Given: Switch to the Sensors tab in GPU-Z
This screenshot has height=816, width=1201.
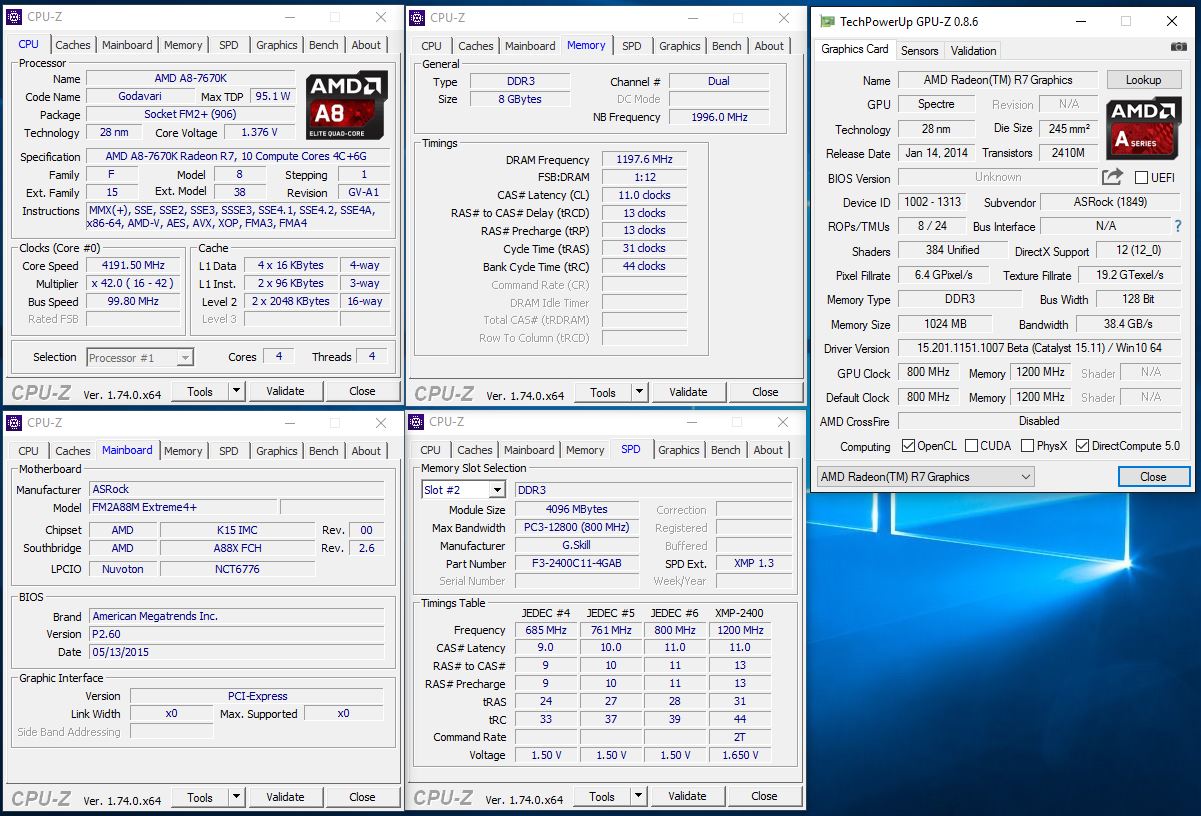Looking at the screenshot, I should (x=920, y=51).
